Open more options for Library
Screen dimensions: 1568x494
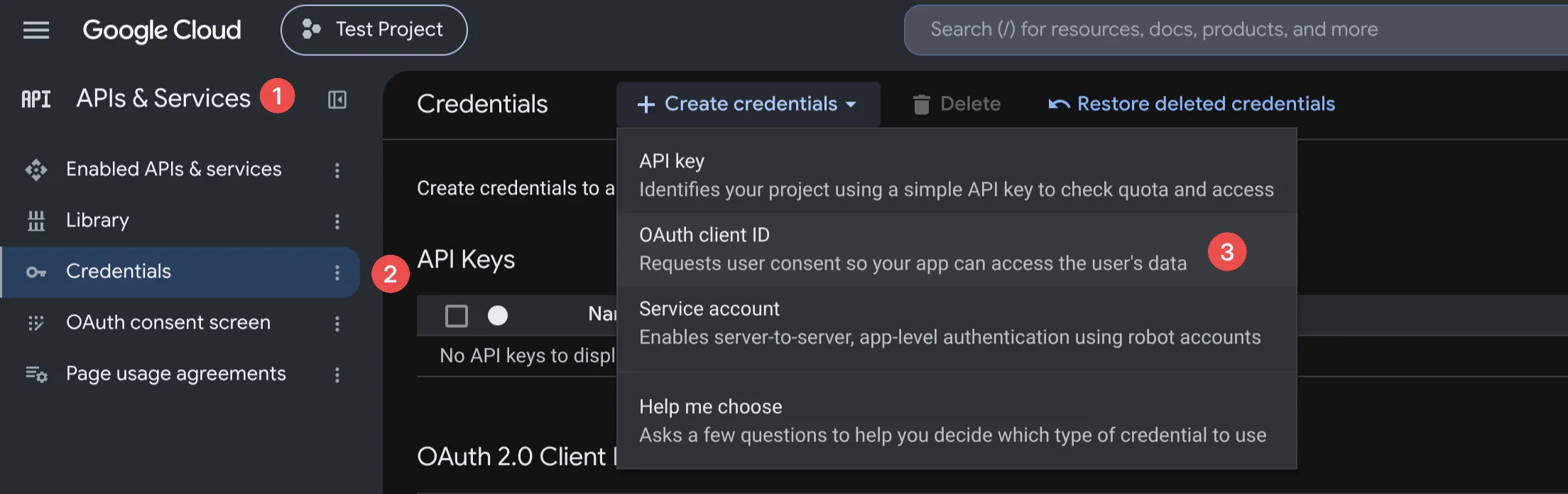[x=337, y=221]
